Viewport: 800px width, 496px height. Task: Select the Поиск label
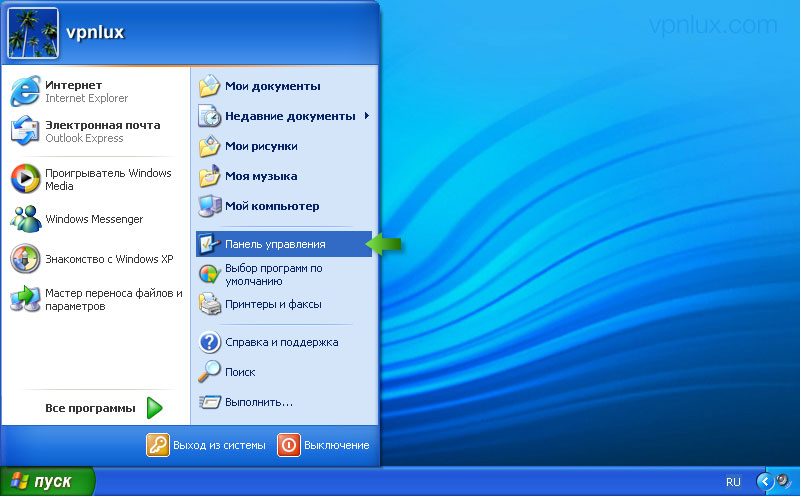point(240,372)
